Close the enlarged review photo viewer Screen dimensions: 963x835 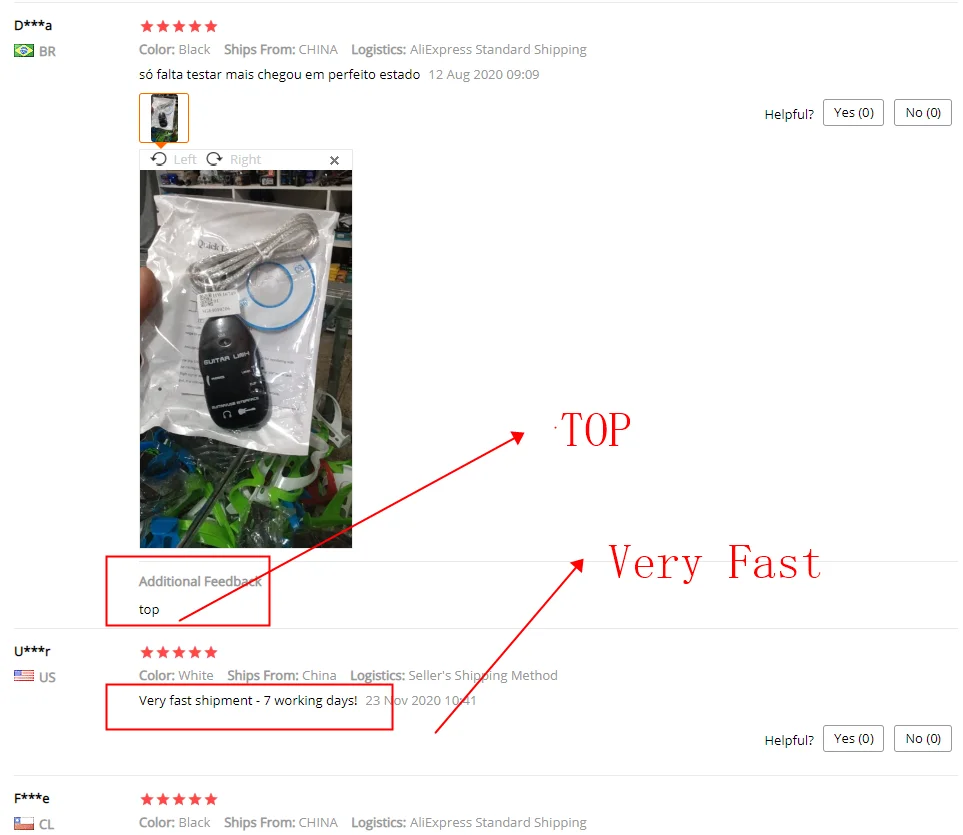(x=334, y=160)
